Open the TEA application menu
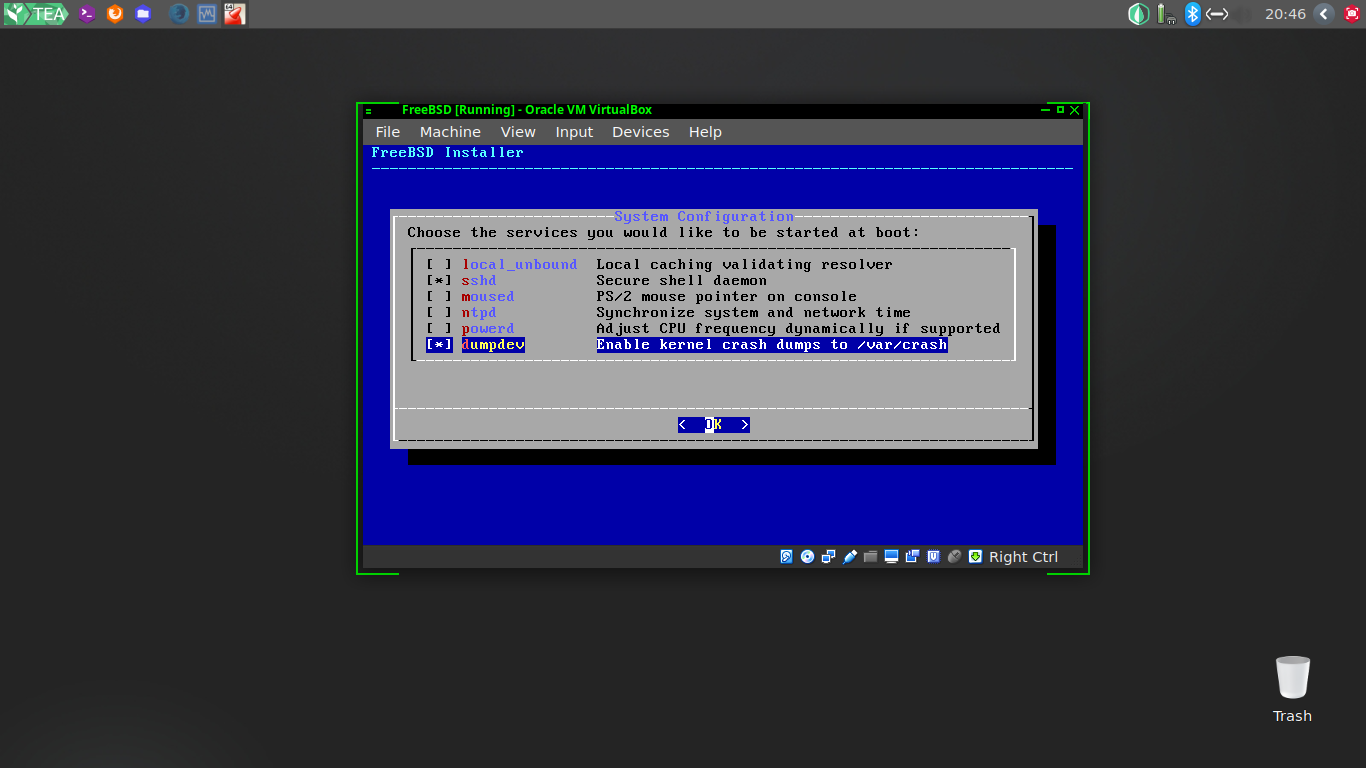Viewport: 1366px width, 768px height. [x=35, y=14]
